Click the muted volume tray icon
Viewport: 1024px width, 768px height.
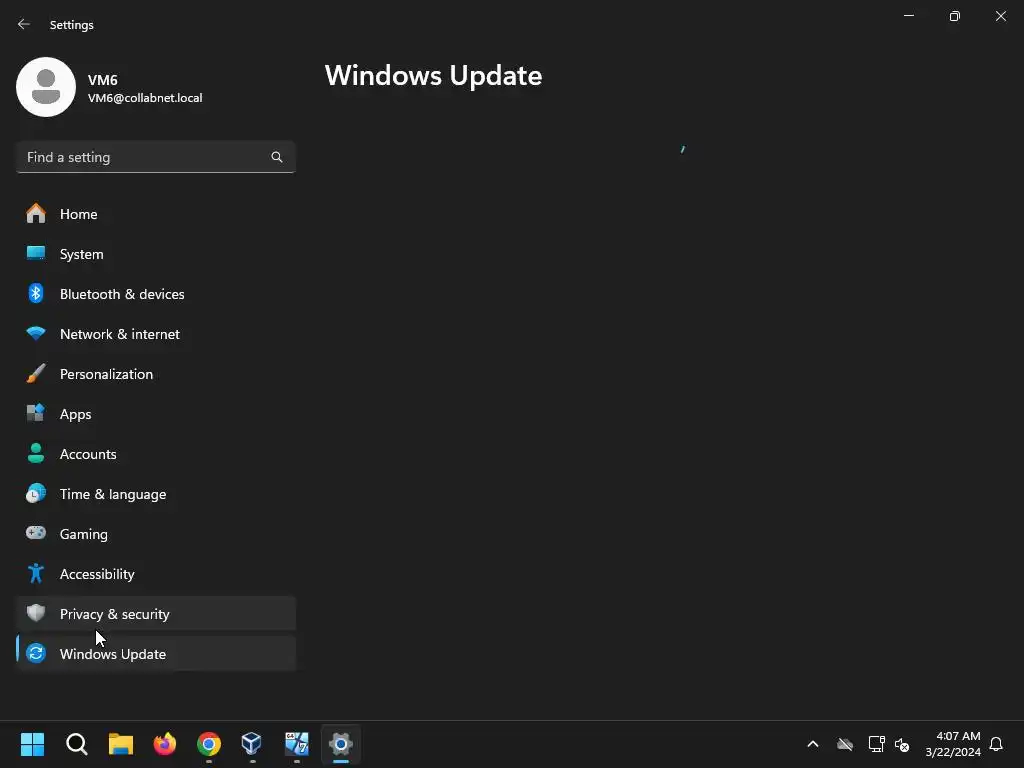(902, 744)
